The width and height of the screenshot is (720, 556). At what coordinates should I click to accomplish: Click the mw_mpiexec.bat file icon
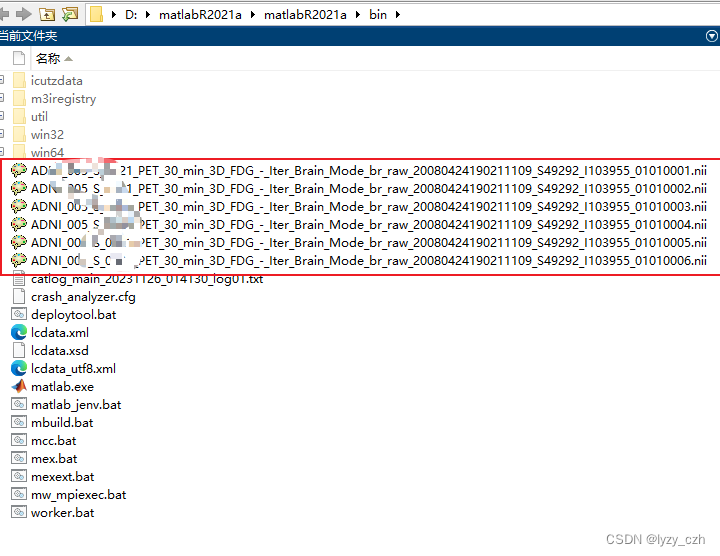19,494
